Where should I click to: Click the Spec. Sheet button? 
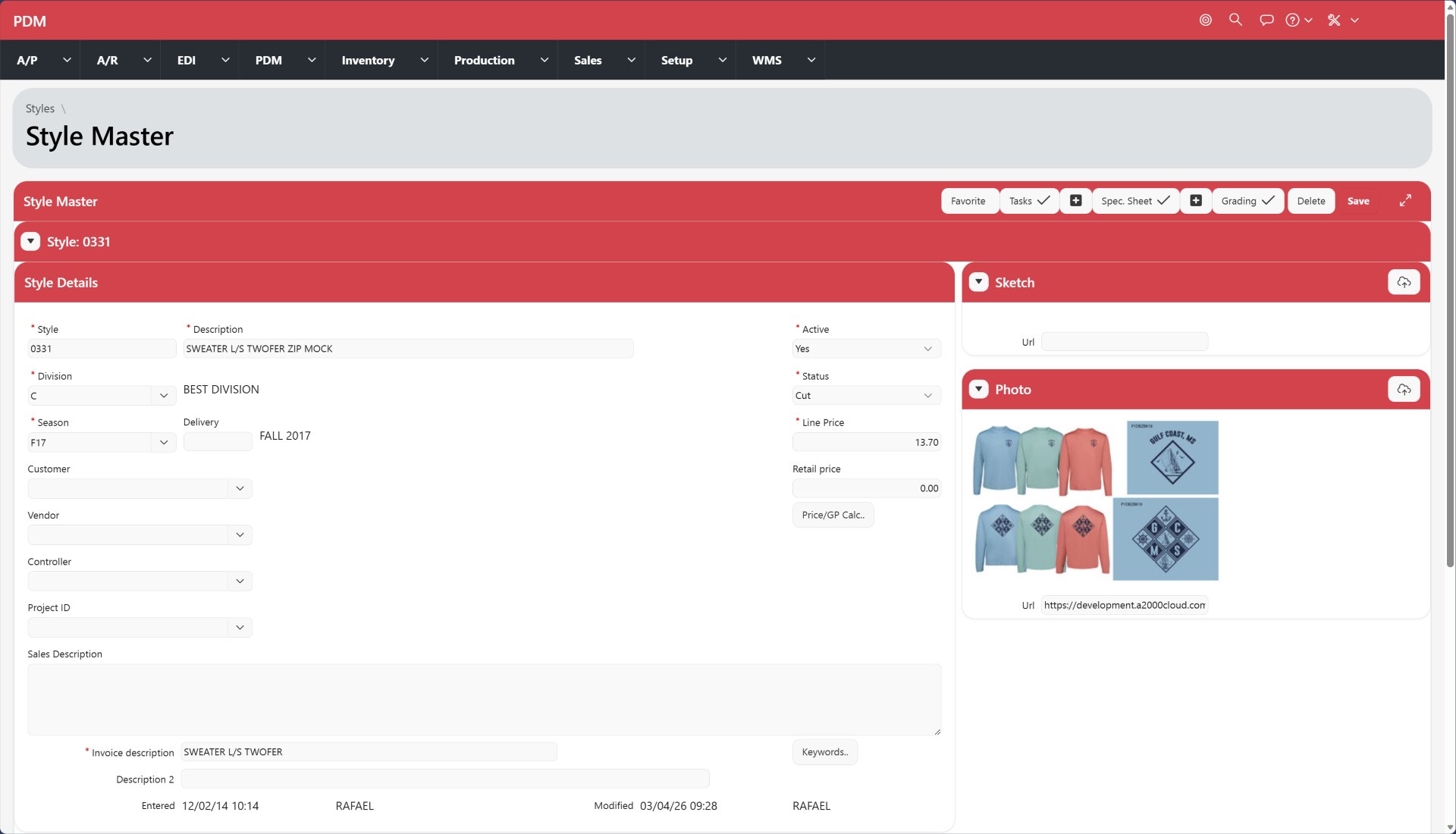tap(1135, 201)
